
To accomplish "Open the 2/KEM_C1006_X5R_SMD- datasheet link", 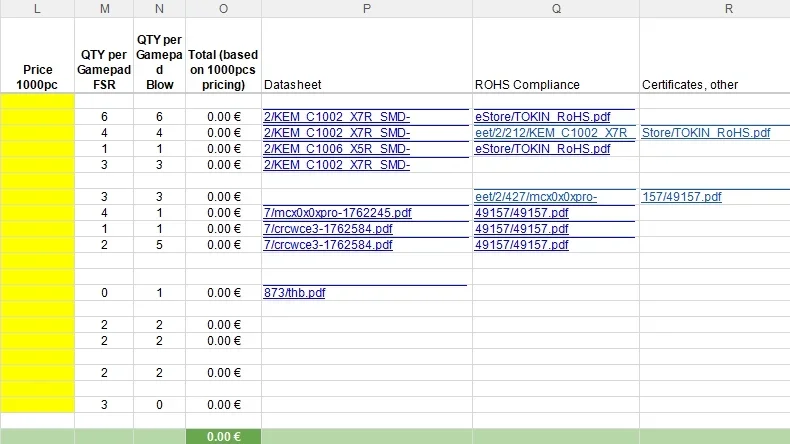I will (337, 149).
